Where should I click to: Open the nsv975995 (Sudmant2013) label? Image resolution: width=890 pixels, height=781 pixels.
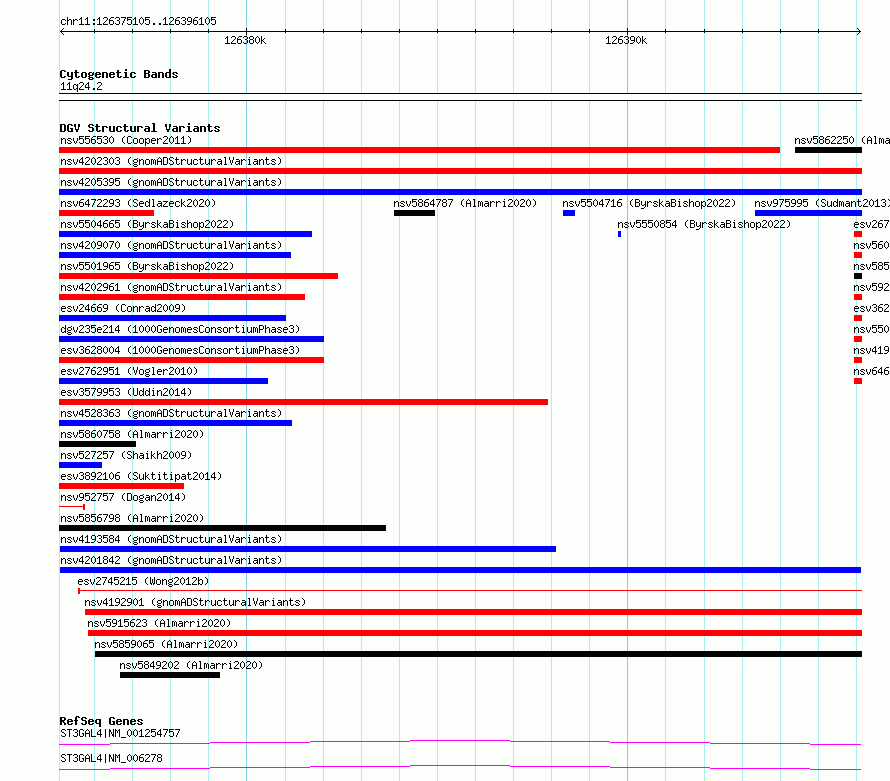click(x=822, y=203)
